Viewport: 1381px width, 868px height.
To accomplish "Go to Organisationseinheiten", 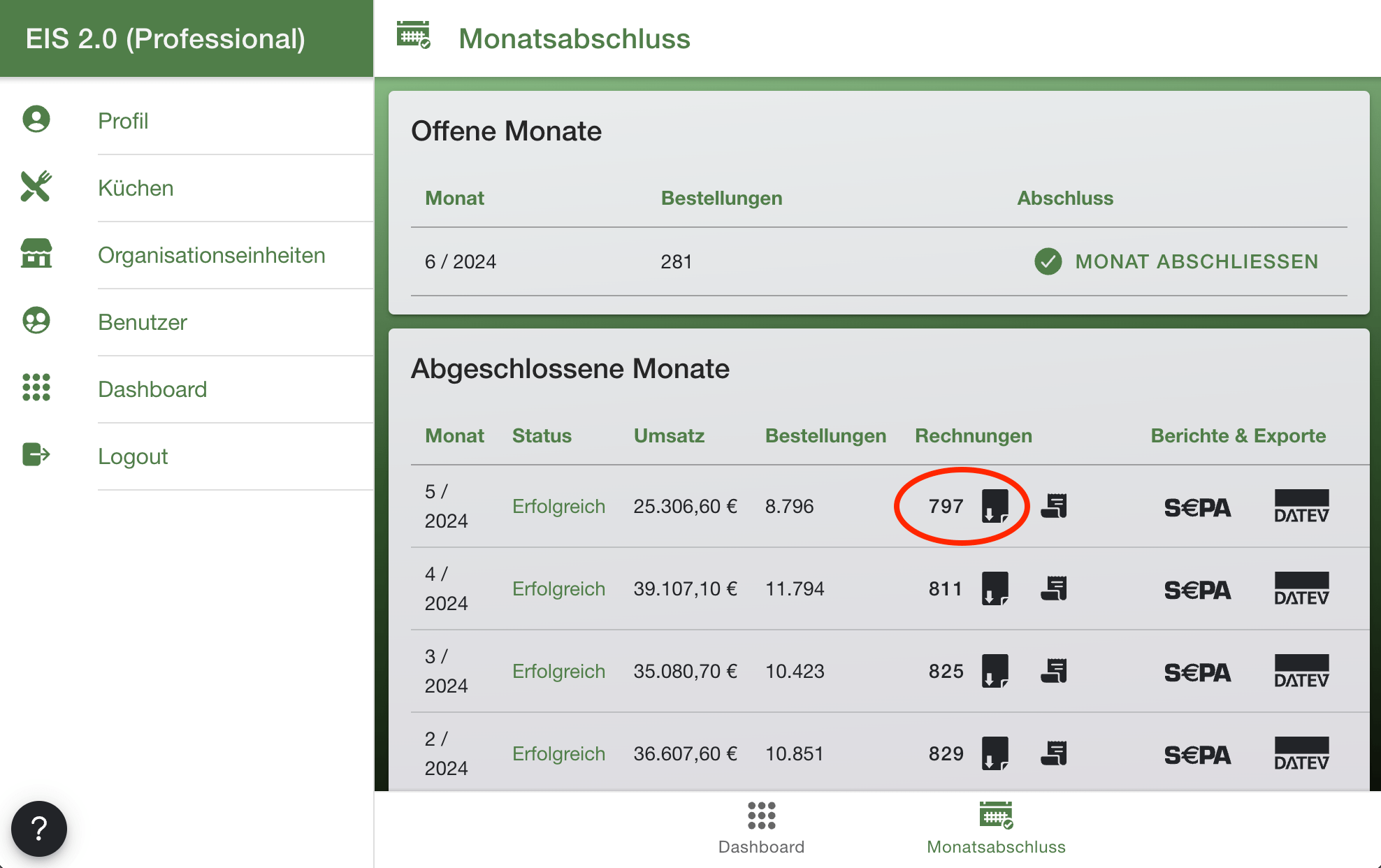I will (x=187, y=254).
